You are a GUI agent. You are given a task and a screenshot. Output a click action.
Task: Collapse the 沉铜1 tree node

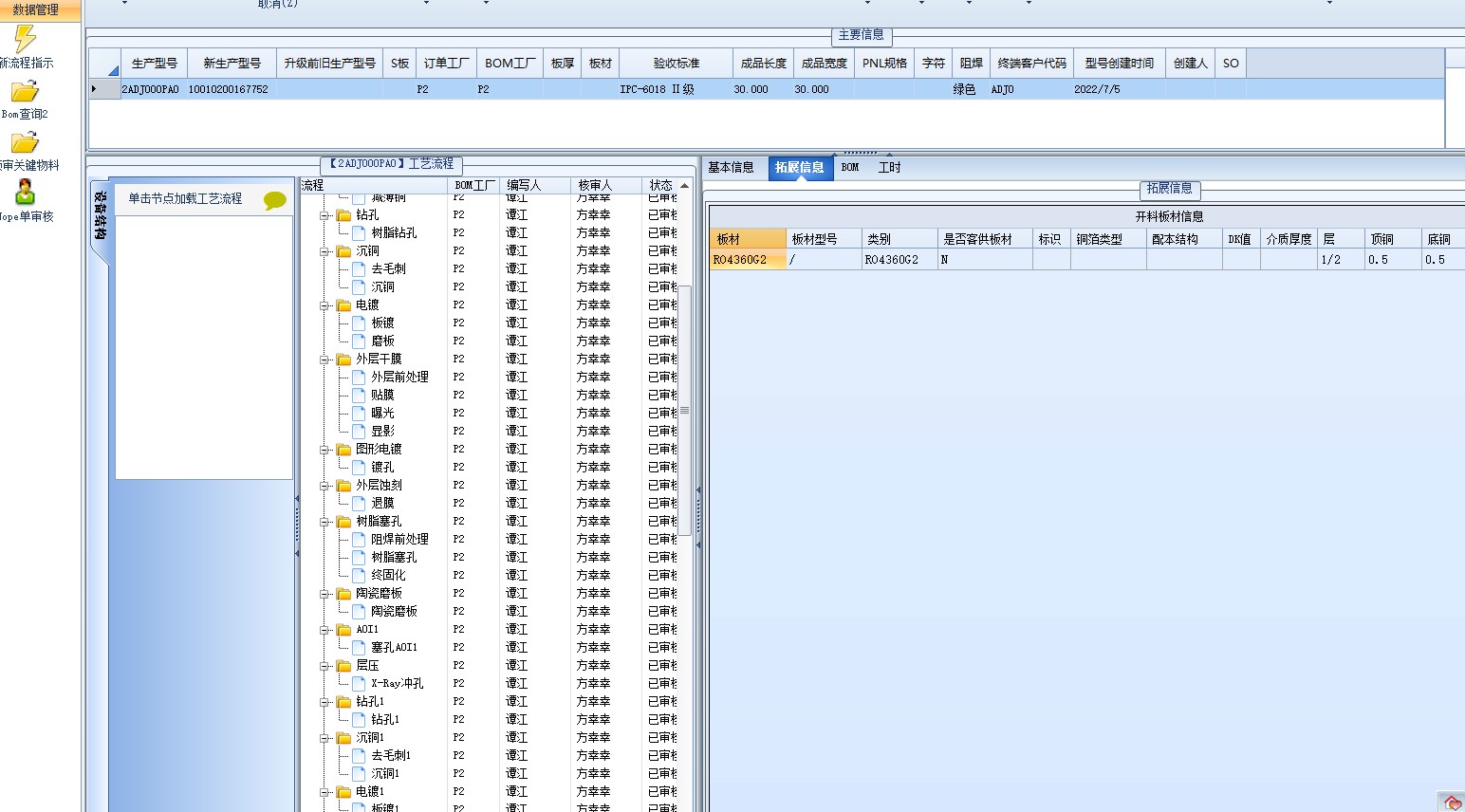325,738
